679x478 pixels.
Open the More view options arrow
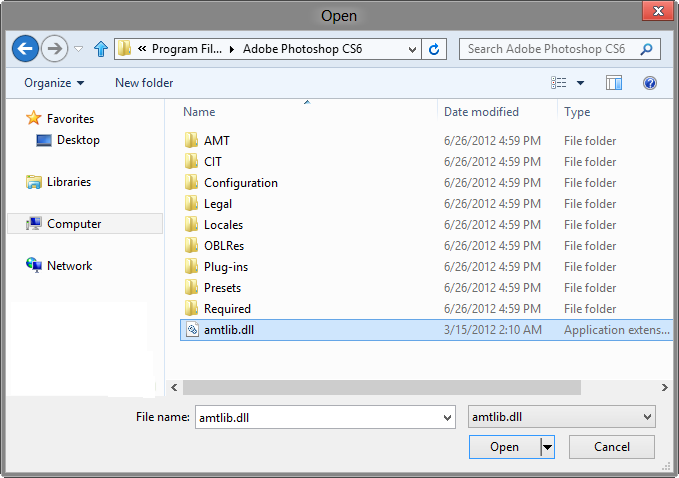(x=580, y=83)
